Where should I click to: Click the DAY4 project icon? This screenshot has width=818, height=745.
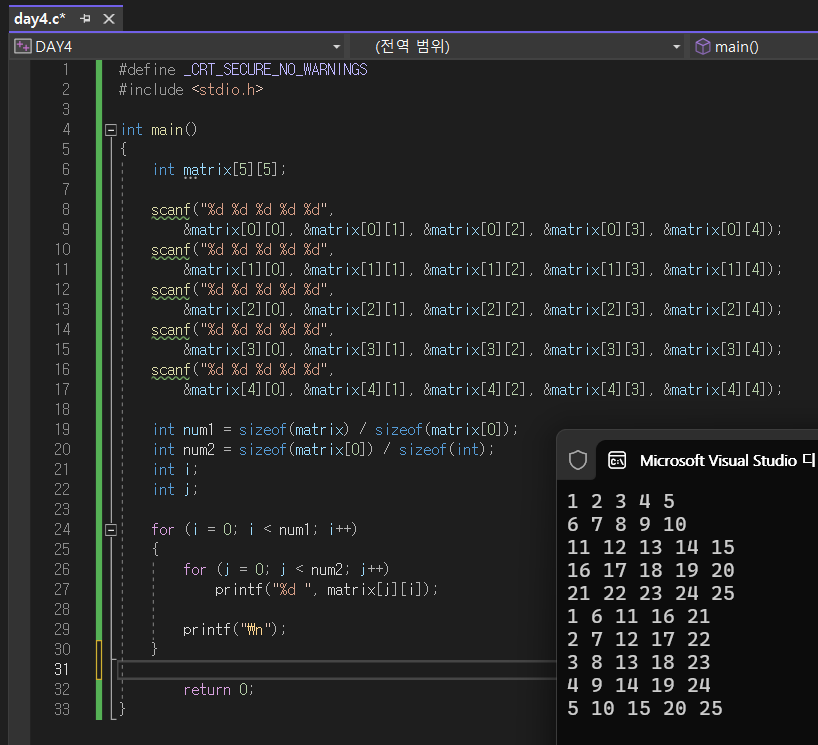tap(22, 46)
